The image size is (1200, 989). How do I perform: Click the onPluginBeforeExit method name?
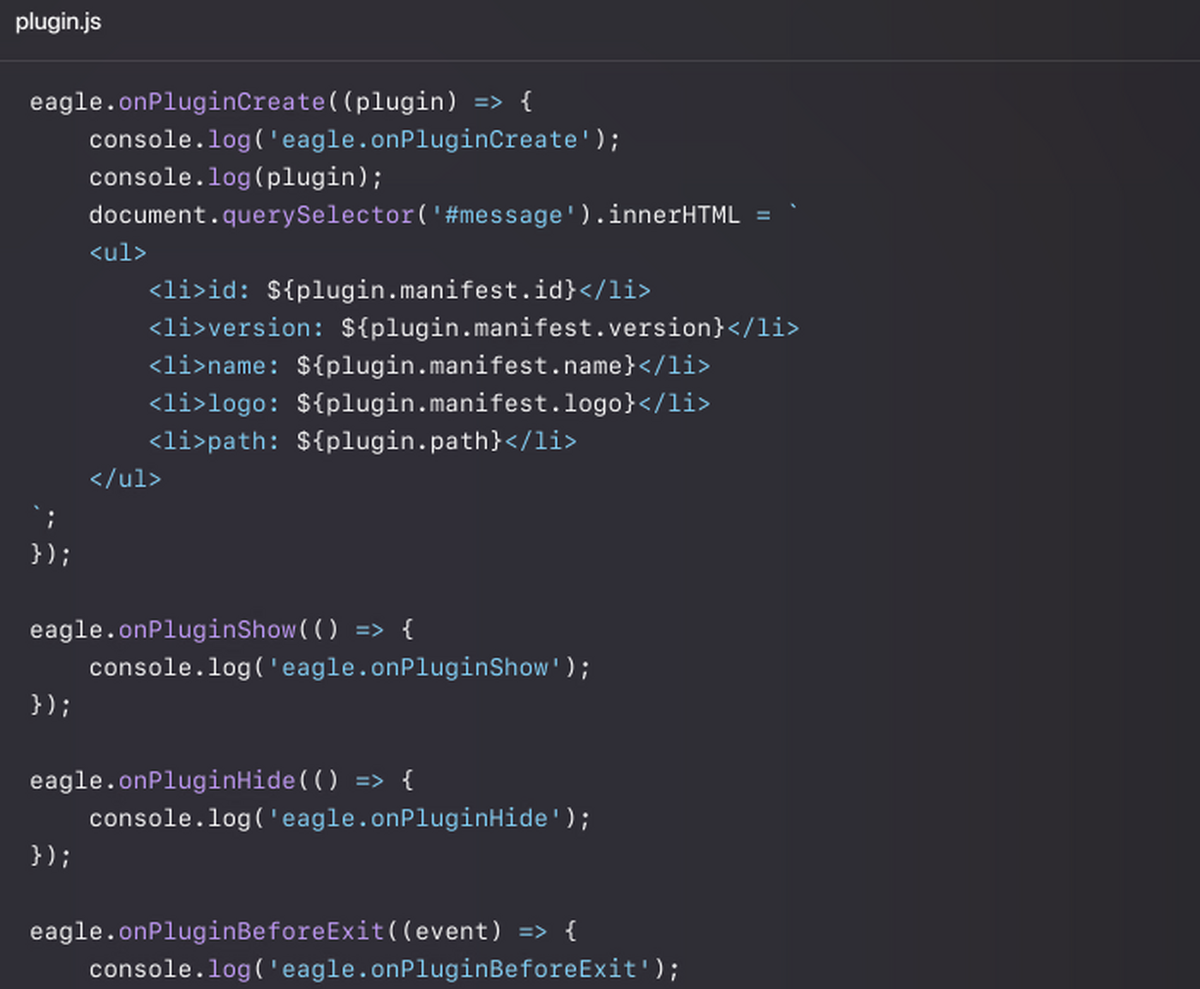252,931
